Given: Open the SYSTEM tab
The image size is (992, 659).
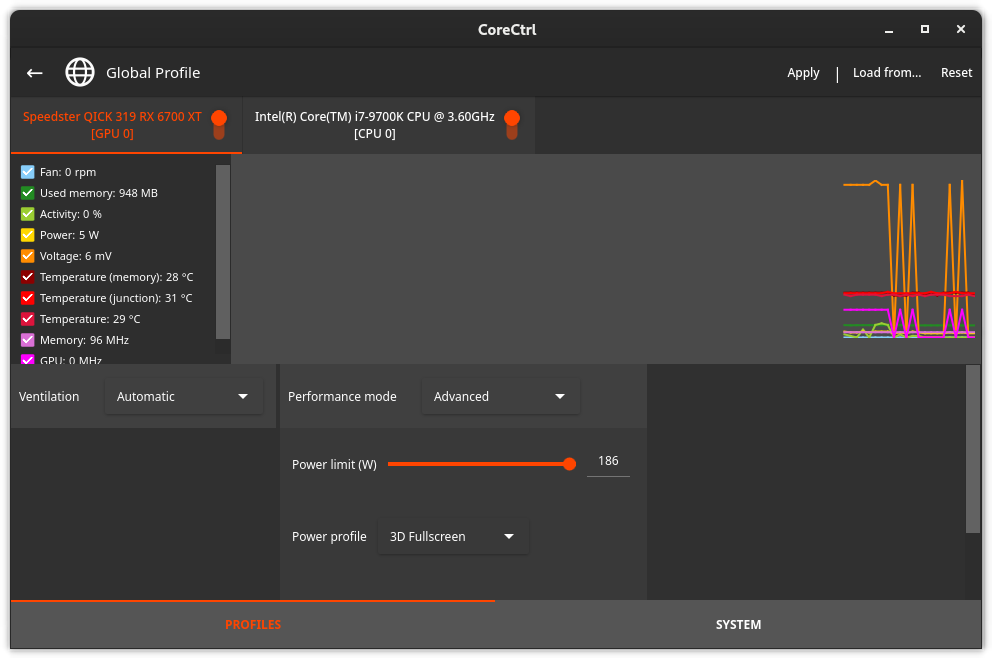Looking at the screenshot, I should click(738, 624).
